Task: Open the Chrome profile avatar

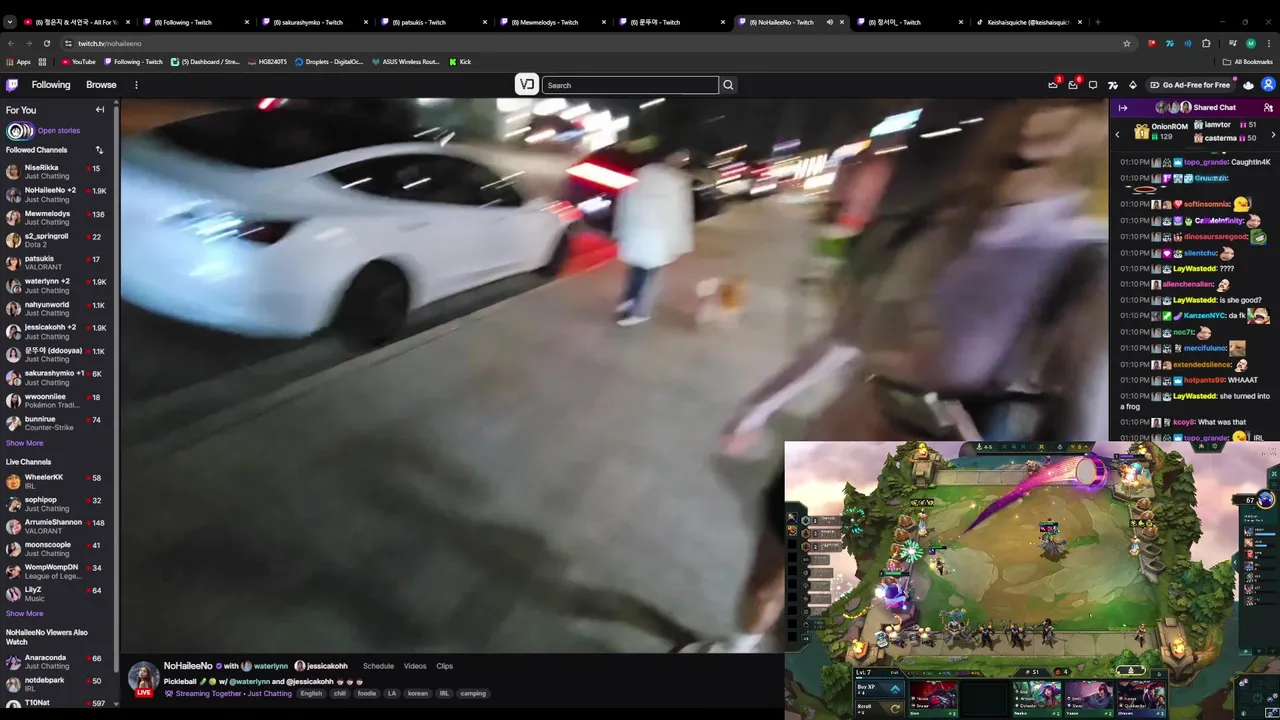Action: pyautogui.click(x=1250, y=43)
